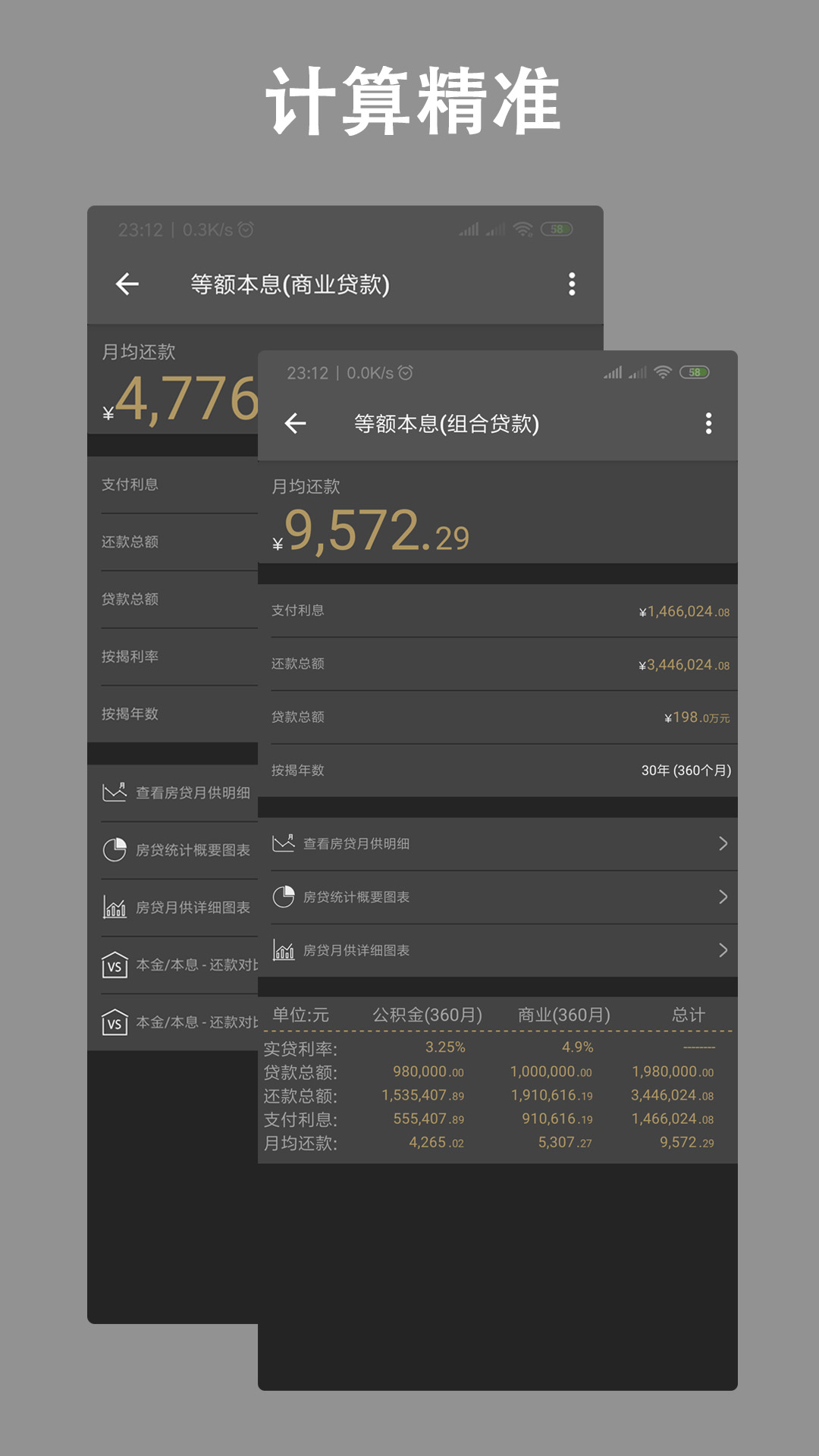Screen dimensions: 819x1456
Task: Tap 还款总额 label in rear screen
Action: click(x=130, y=541)
